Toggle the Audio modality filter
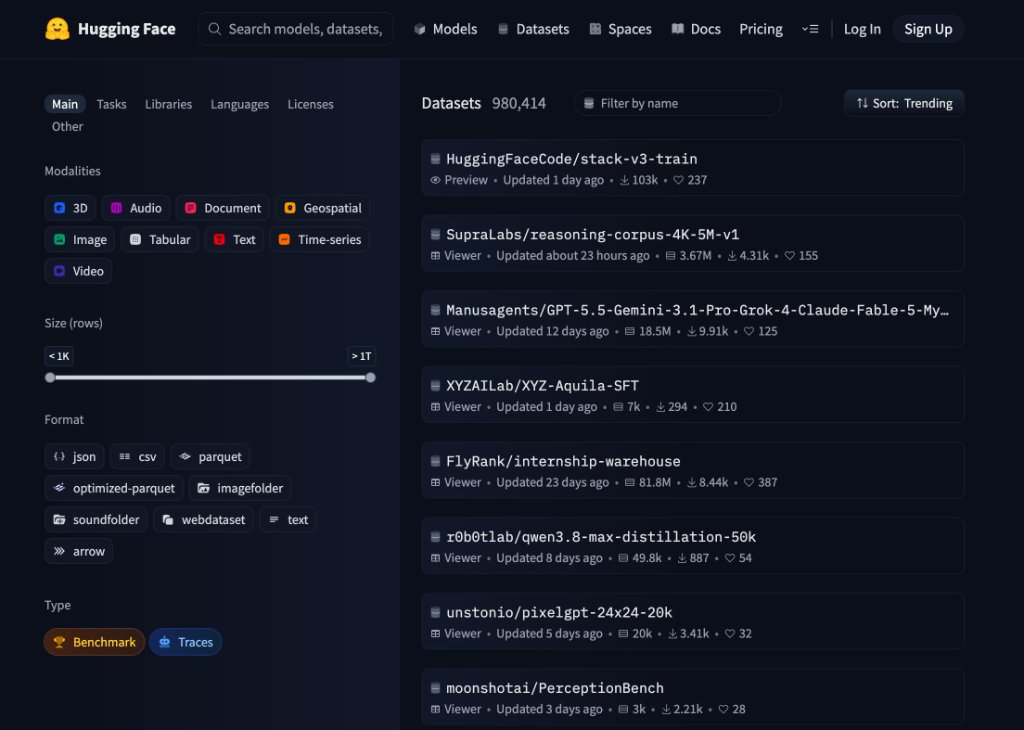Screen dimensions: 1024x730 click(x=136, y=208)
